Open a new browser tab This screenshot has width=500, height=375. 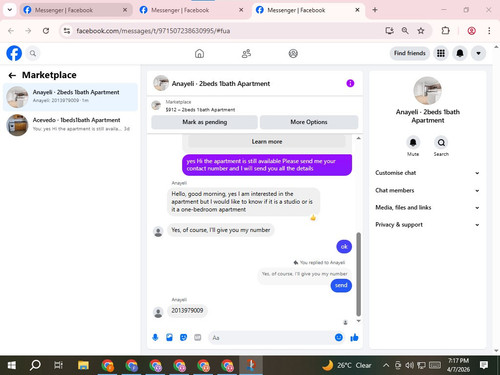(x=375, y=10)
